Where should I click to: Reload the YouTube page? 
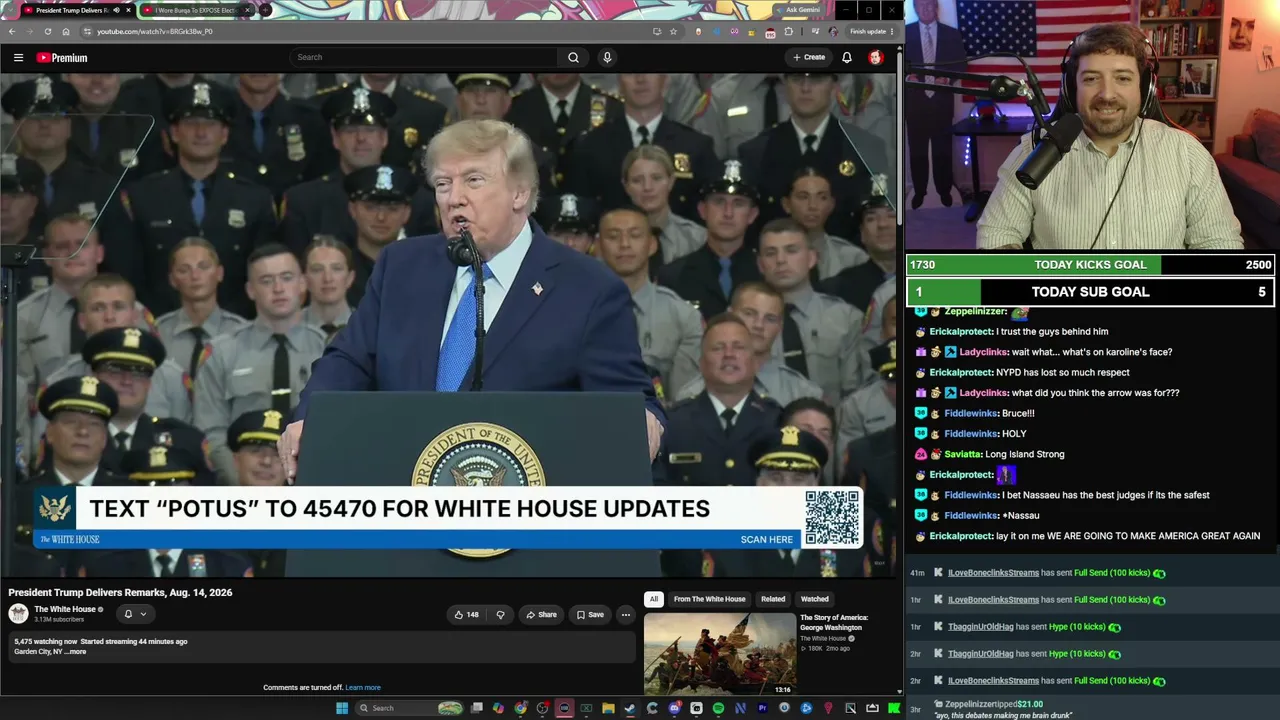coord(47,31)
